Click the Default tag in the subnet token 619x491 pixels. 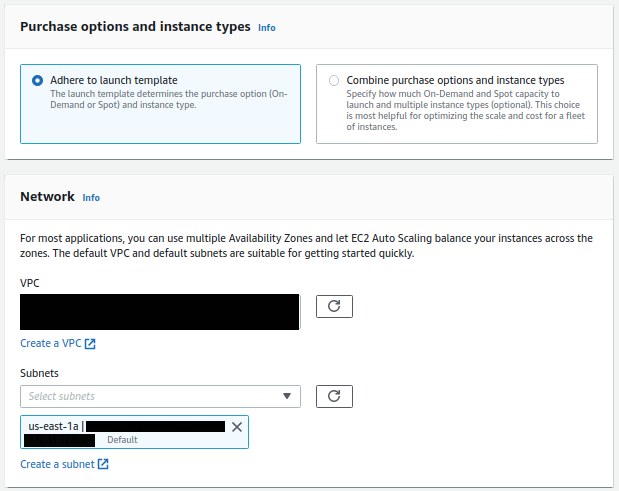[x=122, y=440]
